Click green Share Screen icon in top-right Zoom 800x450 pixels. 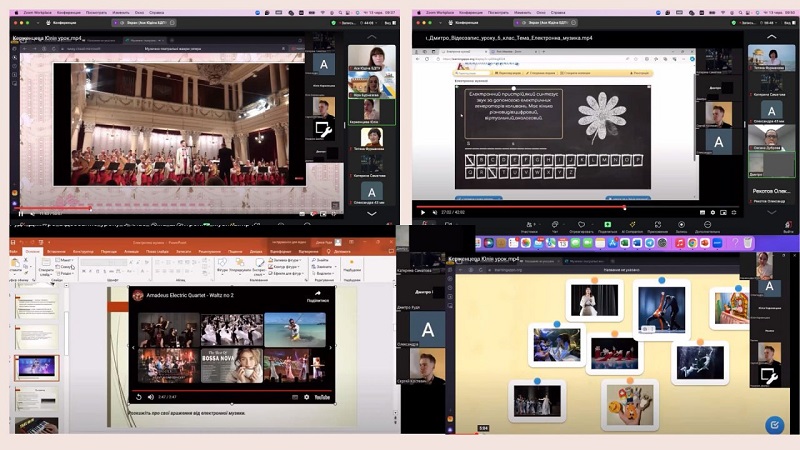click(607, 224)
